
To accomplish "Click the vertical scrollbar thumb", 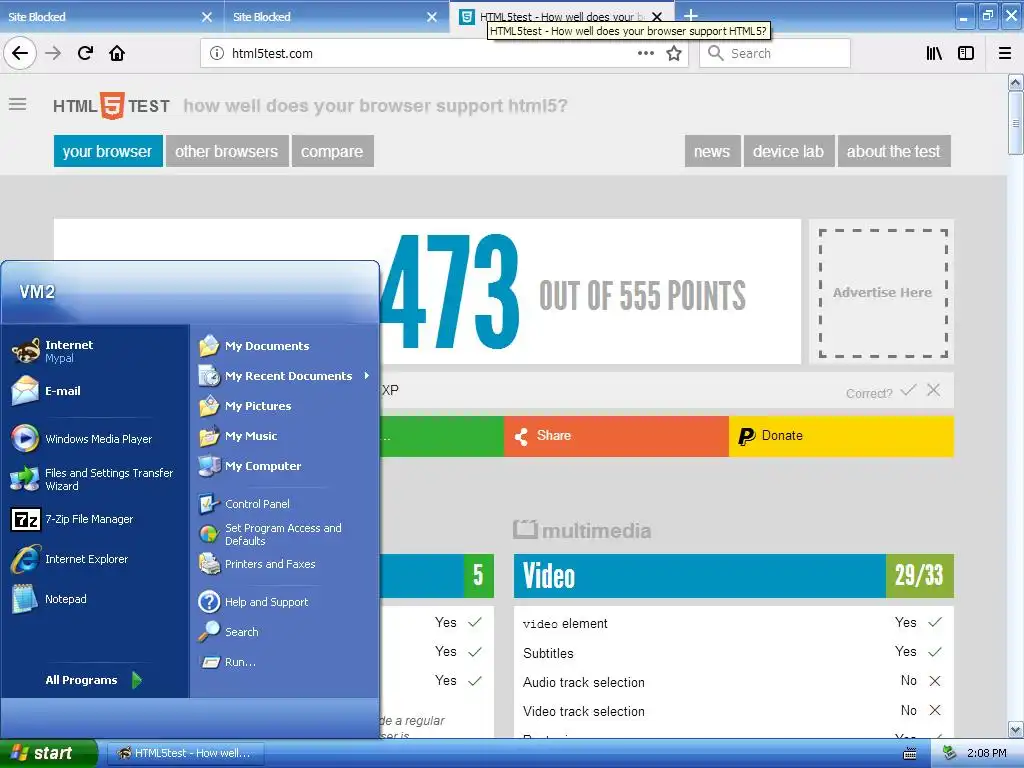I will tap(1015, 123).
